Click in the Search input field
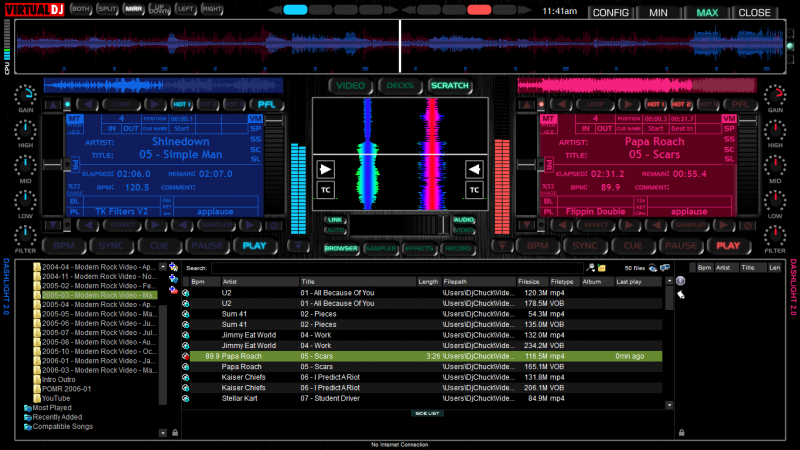Viewport: 800px width, 450px height. pos(397,268)
